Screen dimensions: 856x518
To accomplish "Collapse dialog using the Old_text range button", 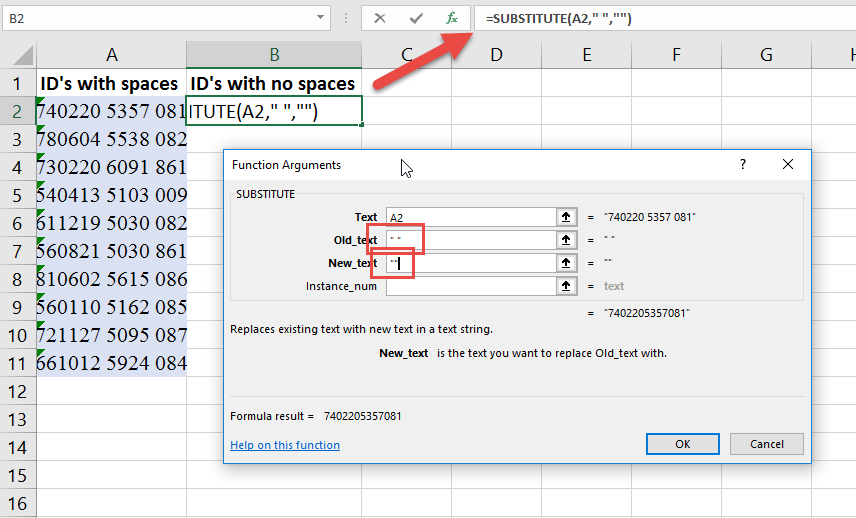I will pyautogui.click(x=566, y=240).
